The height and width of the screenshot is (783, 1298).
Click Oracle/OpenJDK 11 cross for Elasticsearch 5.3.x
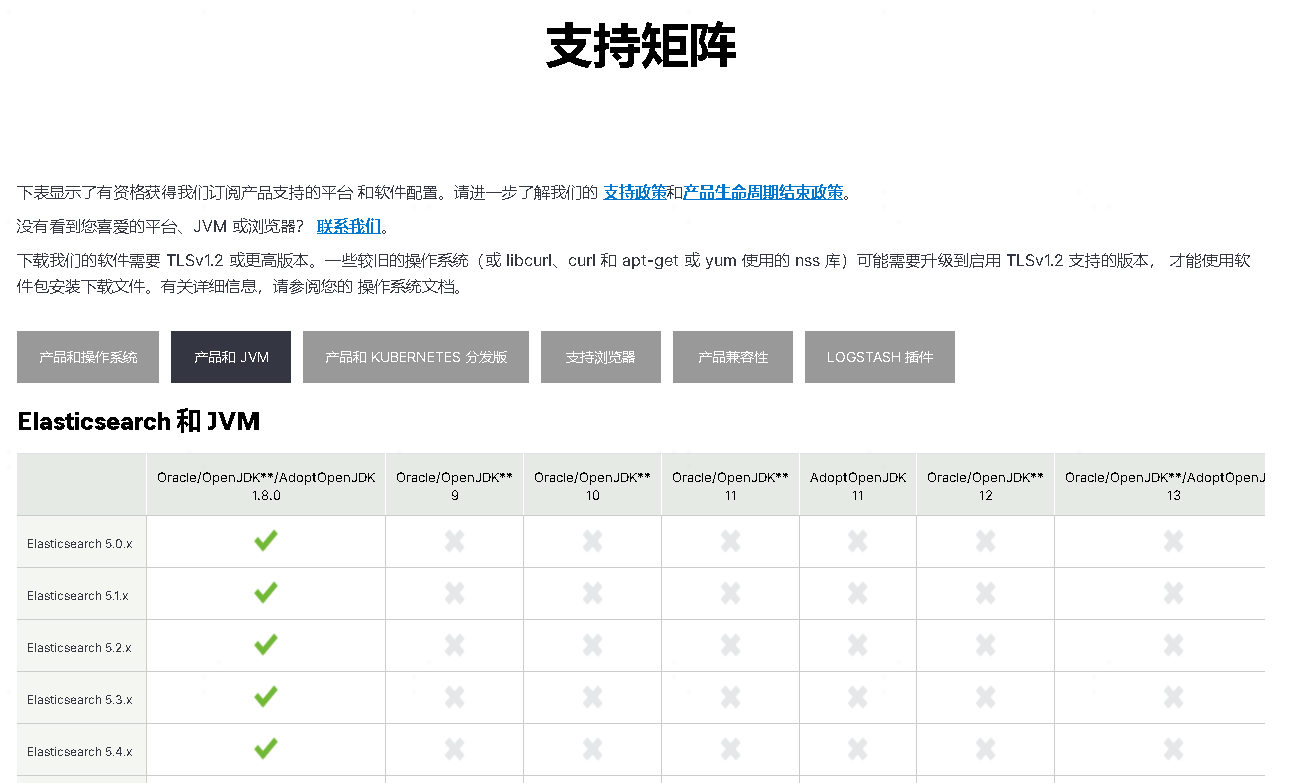coord(731,697)
